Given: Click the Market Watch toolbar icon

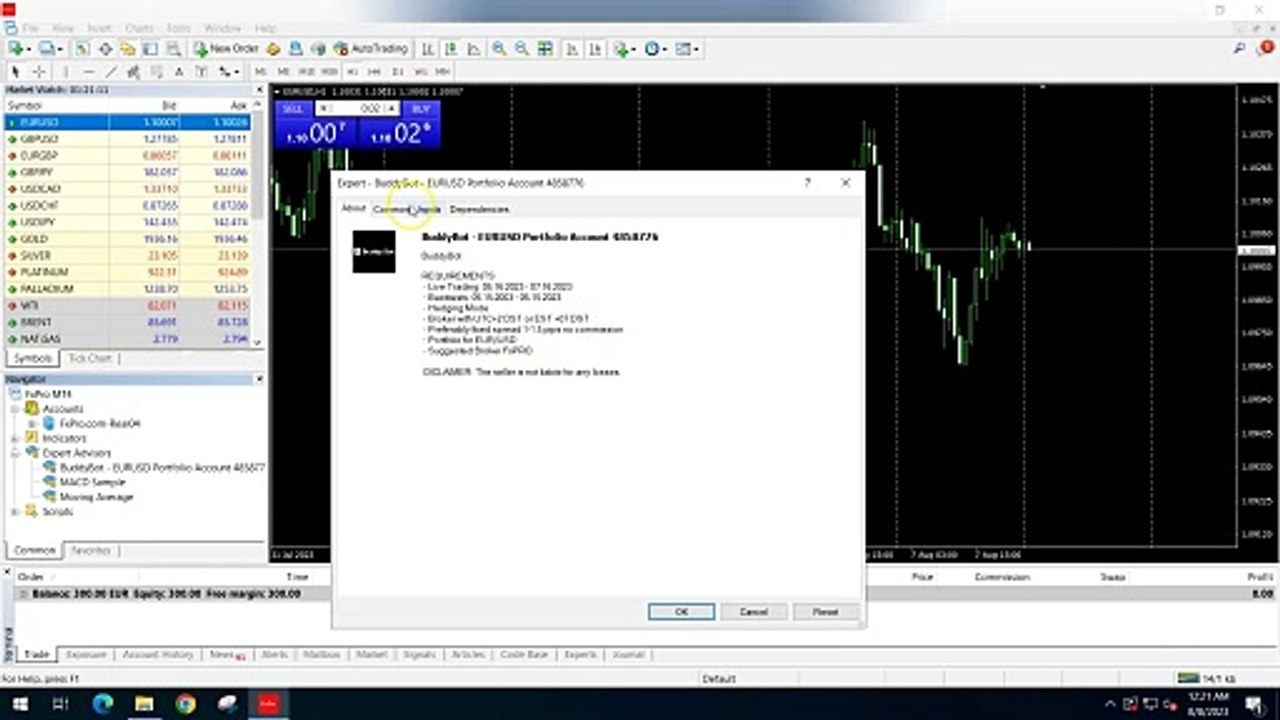Looking at the screenshot, I should tap(82, 48).
